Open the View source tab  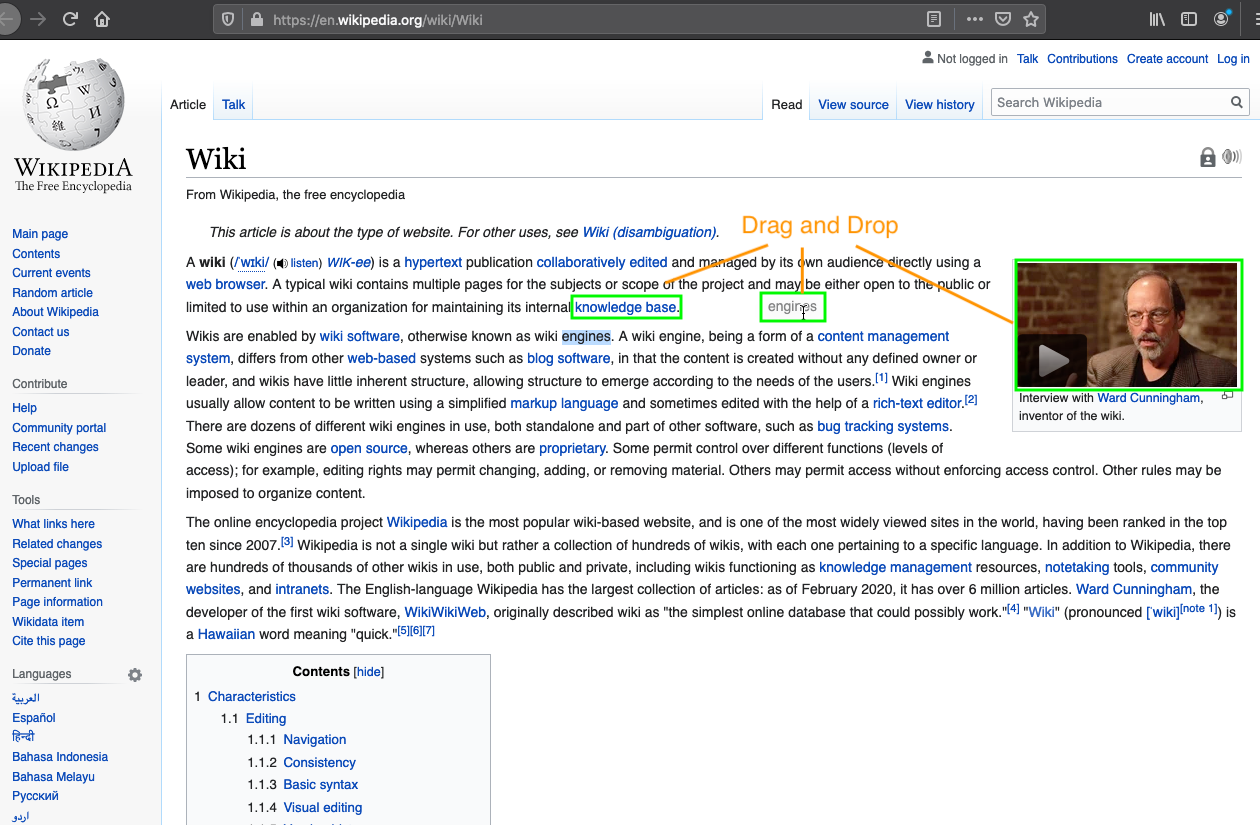(x=853, y=104)
